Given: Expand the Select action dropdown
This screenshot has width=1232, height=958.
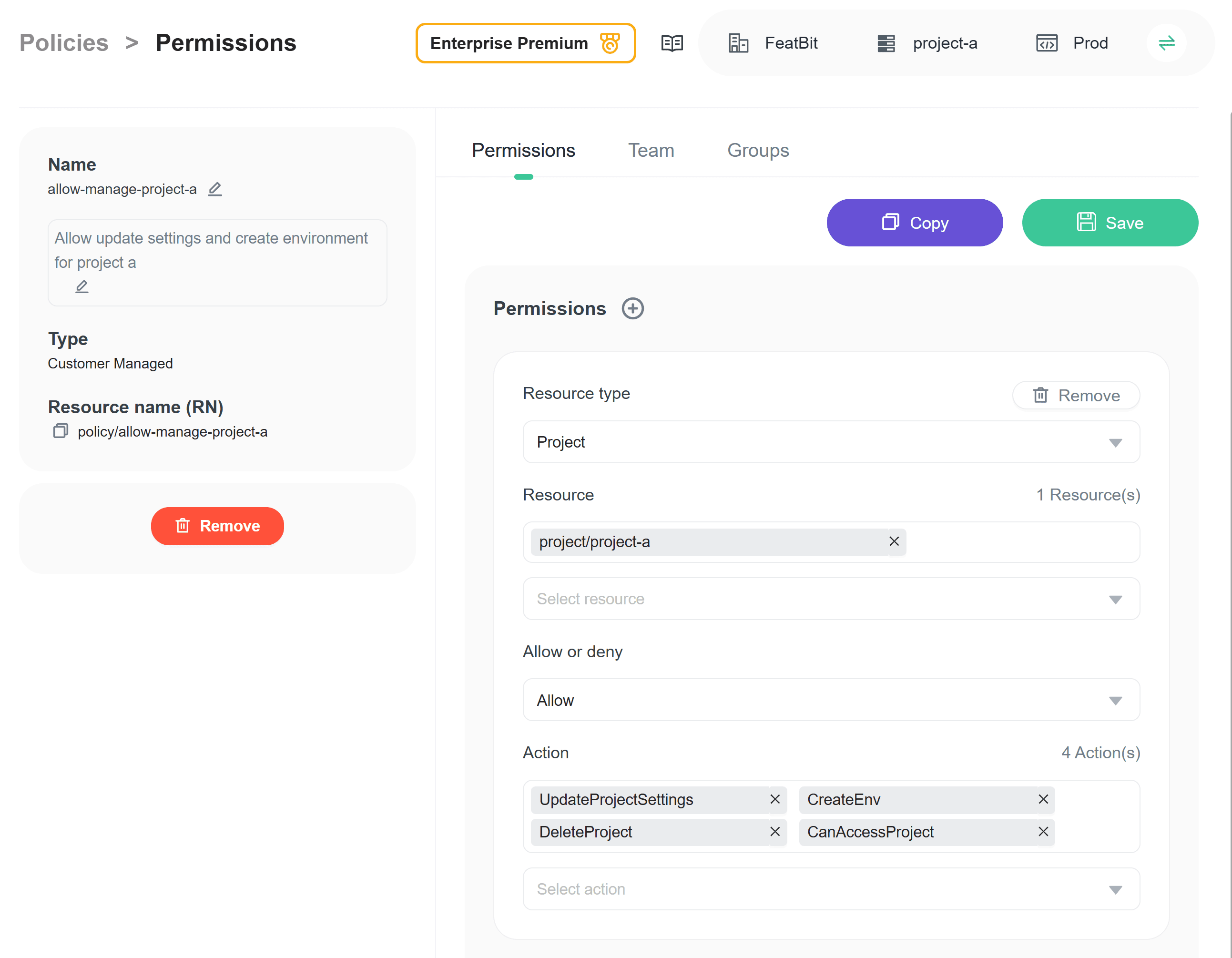Looking at the screenshot, I should (x=831, y=889).
